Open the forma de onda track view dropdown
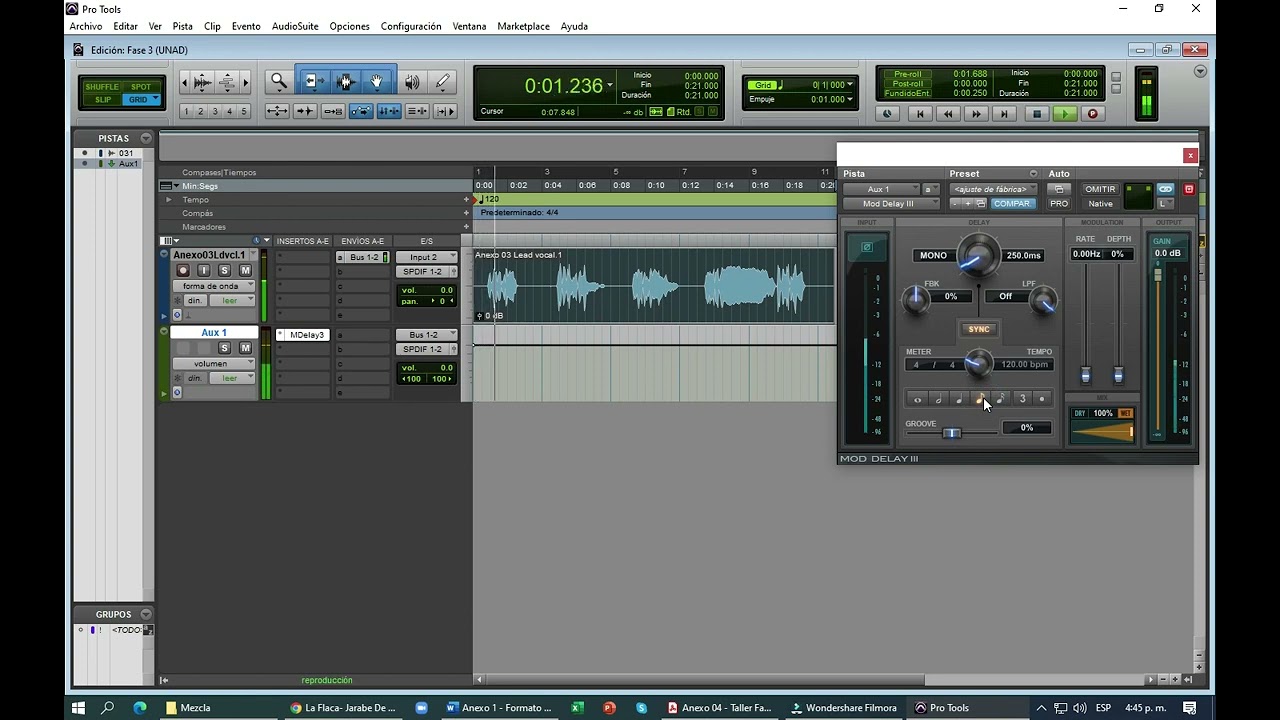1280x720 pixels. point(214,286)
